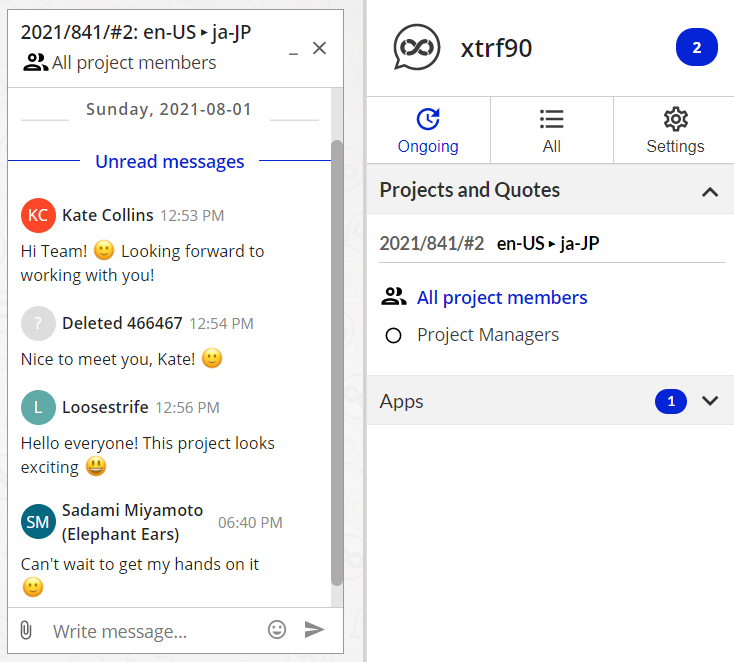Screen dimensions: 734x662
Task: Click the paperclip attachment icon
Action: tap(26, 630)
